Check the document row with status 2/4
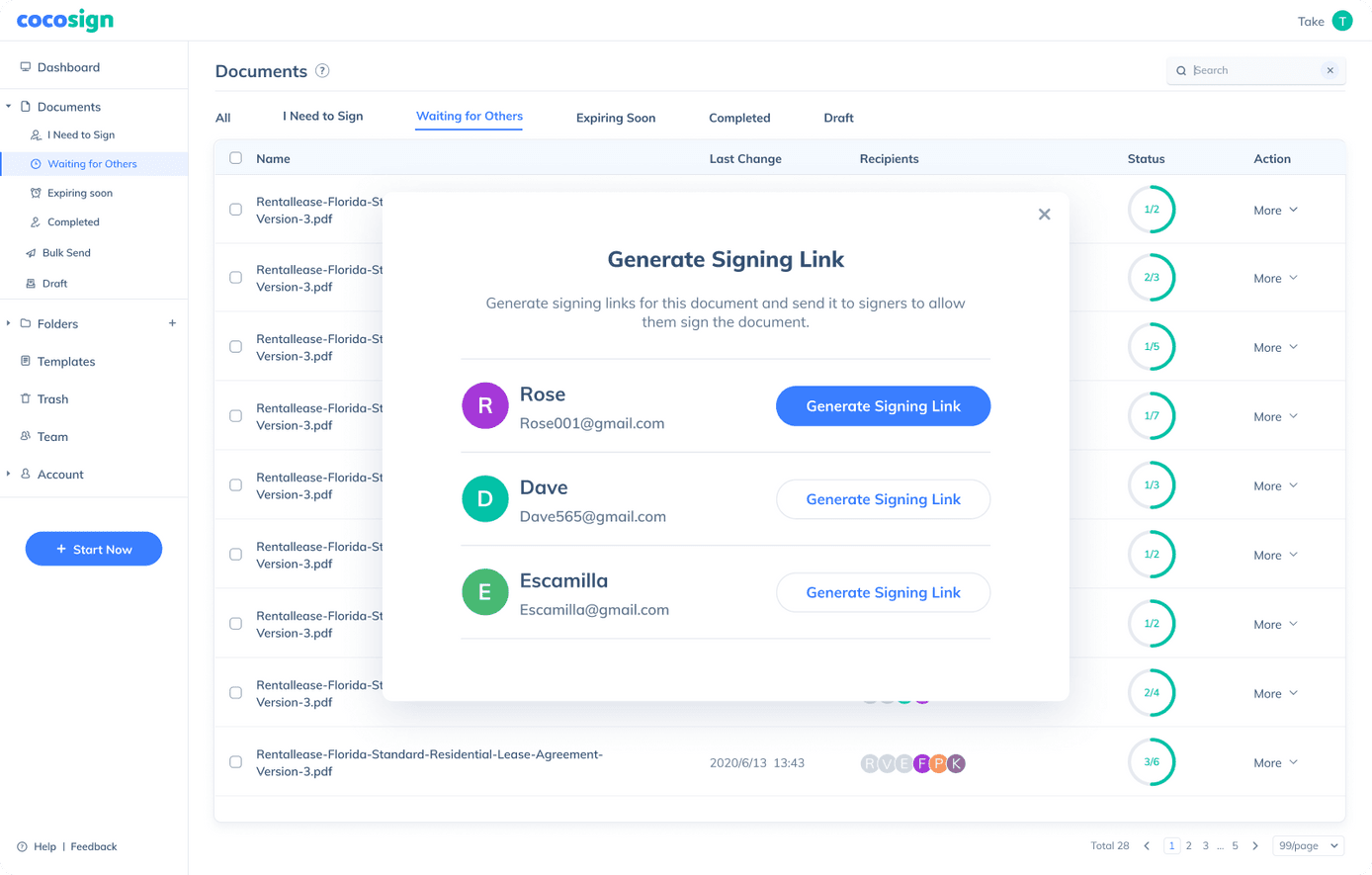Viewport: 1372px width, 875px height. [x=235, y=693]
